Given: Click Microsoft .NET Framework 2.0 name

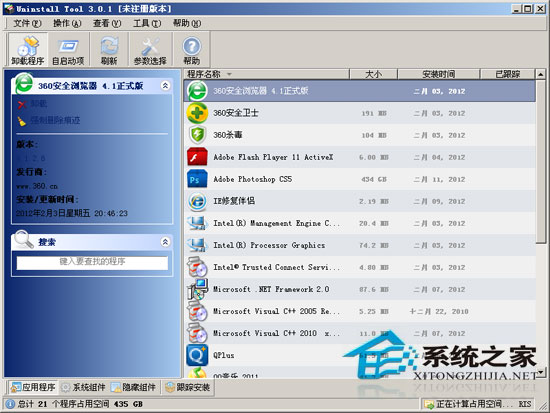Looking at the screenshot, I should (x=271, y=289).
